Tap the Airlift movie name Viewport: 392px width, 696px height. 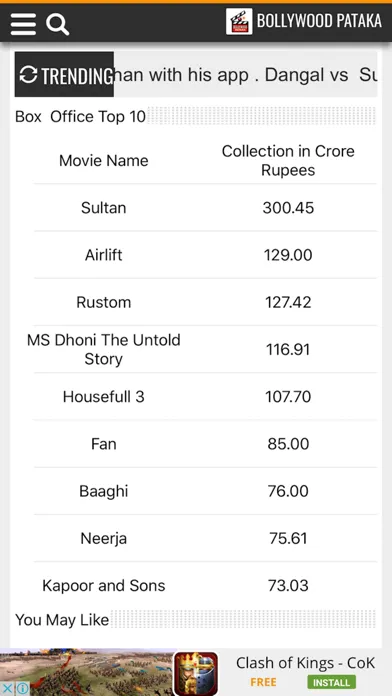[x=103, y=255]
